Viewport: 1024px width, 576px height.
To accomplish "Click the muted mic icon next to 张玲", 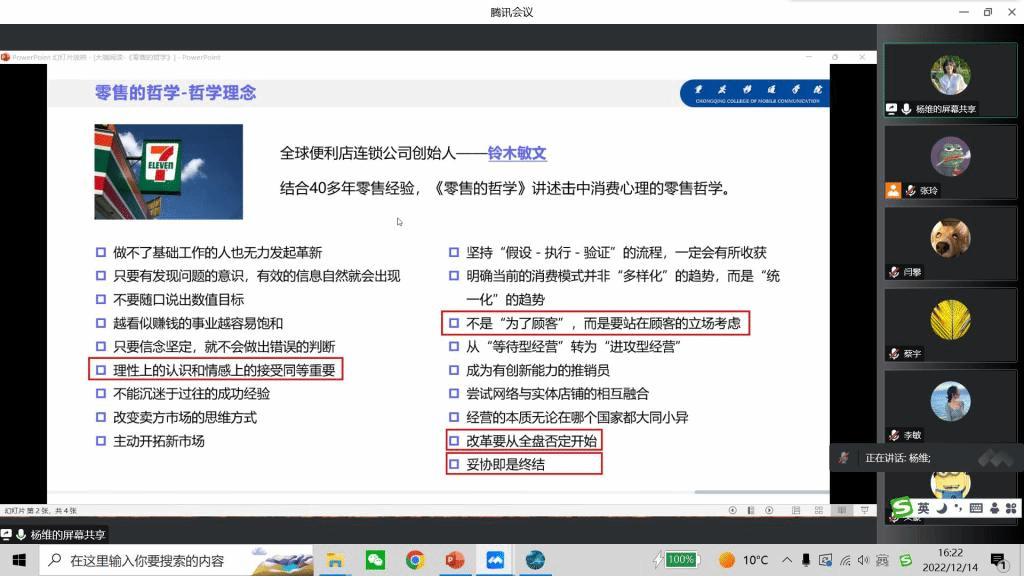I will [x=911, y=190].
